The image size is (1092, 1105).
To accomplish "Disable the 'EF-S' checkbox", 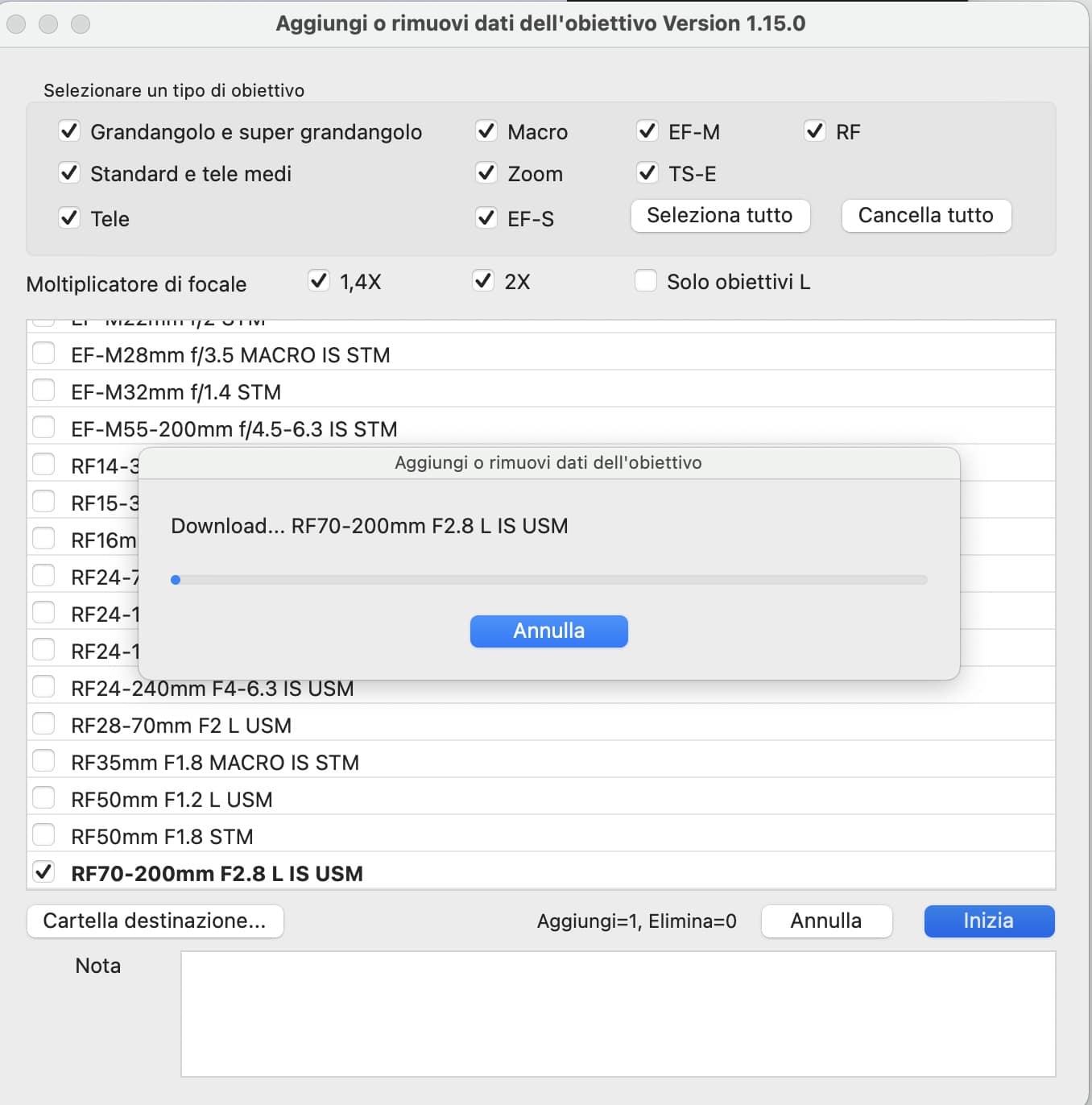I will [486, 217].
